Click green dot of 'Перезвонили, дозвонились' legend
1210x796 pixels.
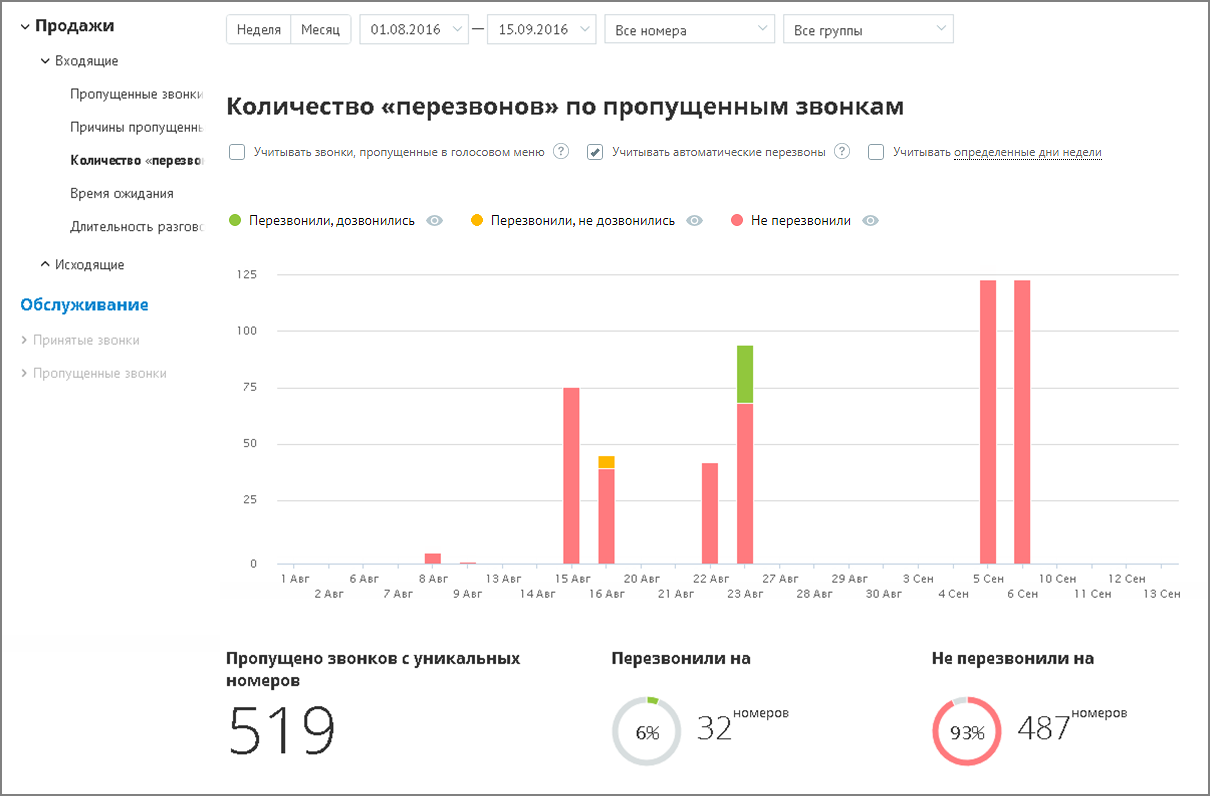(x=236, y=220)
